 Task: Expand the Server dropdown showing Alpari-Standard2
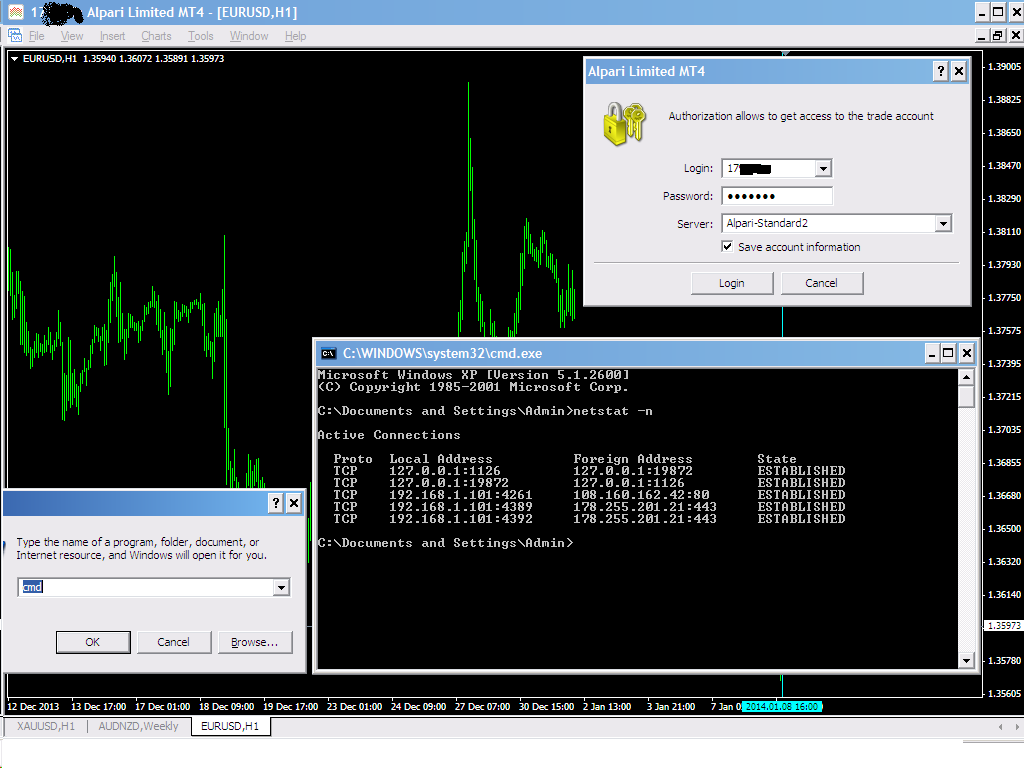942,224
